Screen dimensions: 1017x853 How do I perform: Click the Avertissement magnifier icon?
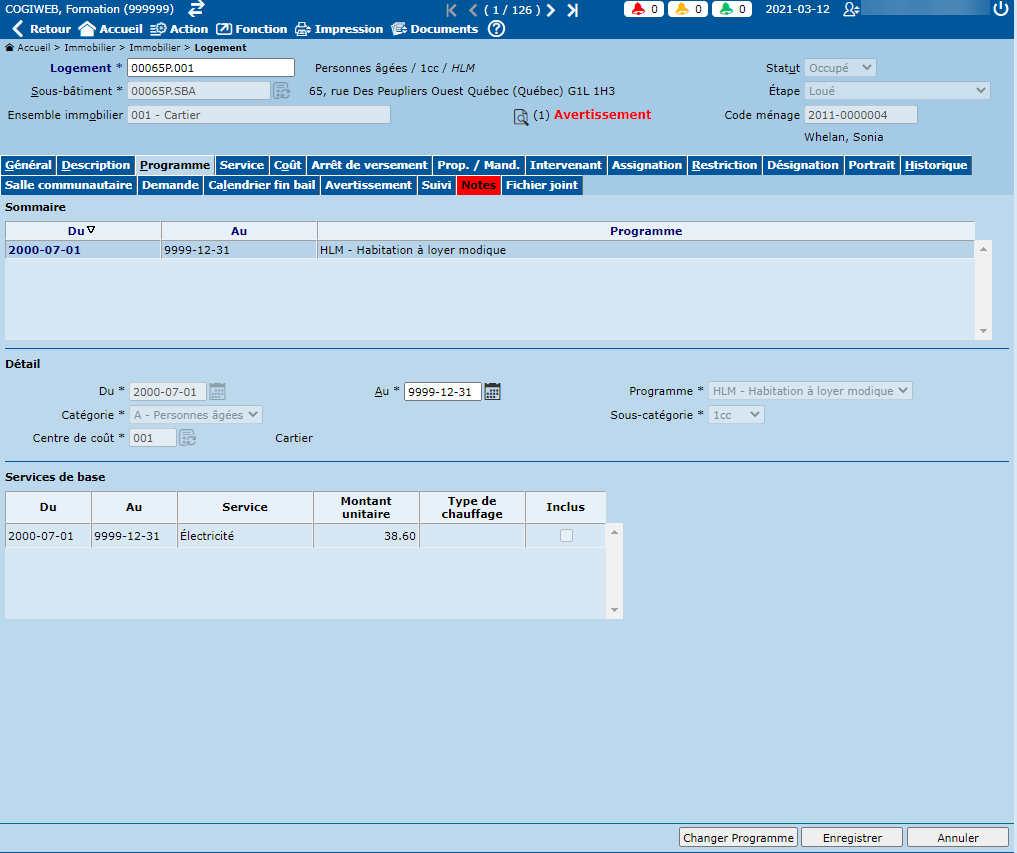pyautogui.click(x=520, y=117)
